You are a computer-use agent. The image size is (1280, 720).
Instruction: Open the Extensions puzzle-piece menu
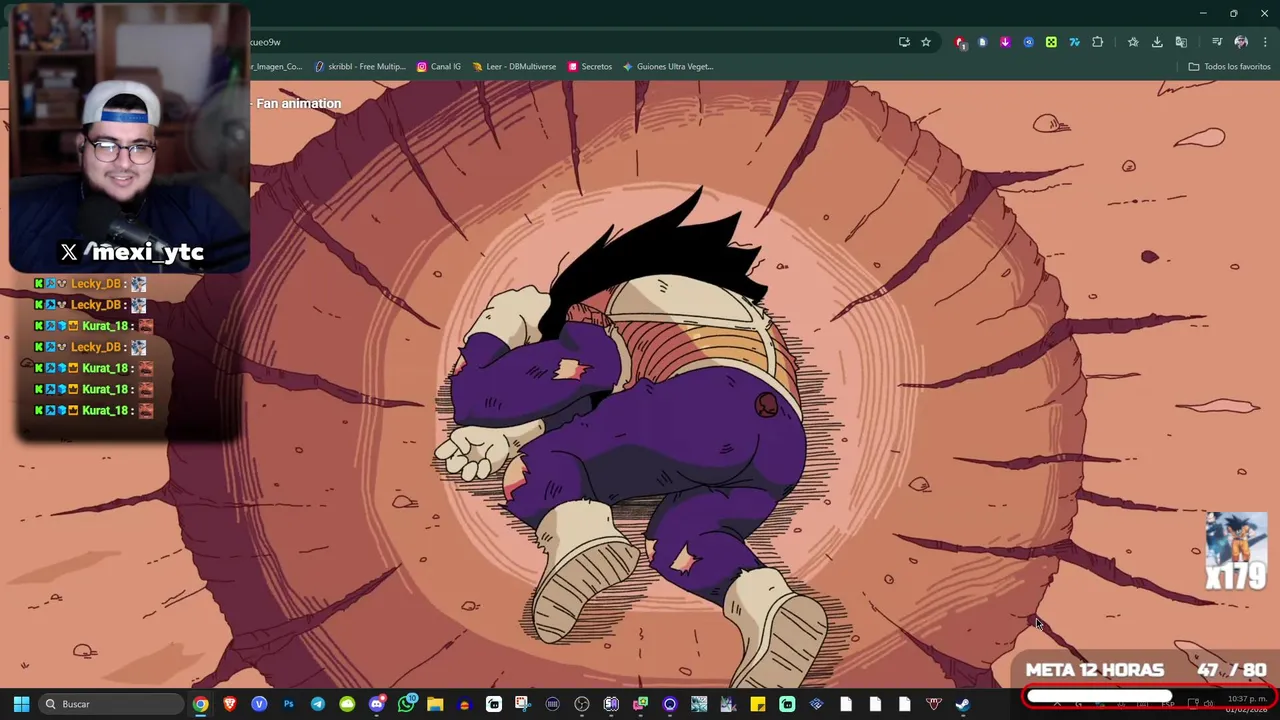(1098, 42)
